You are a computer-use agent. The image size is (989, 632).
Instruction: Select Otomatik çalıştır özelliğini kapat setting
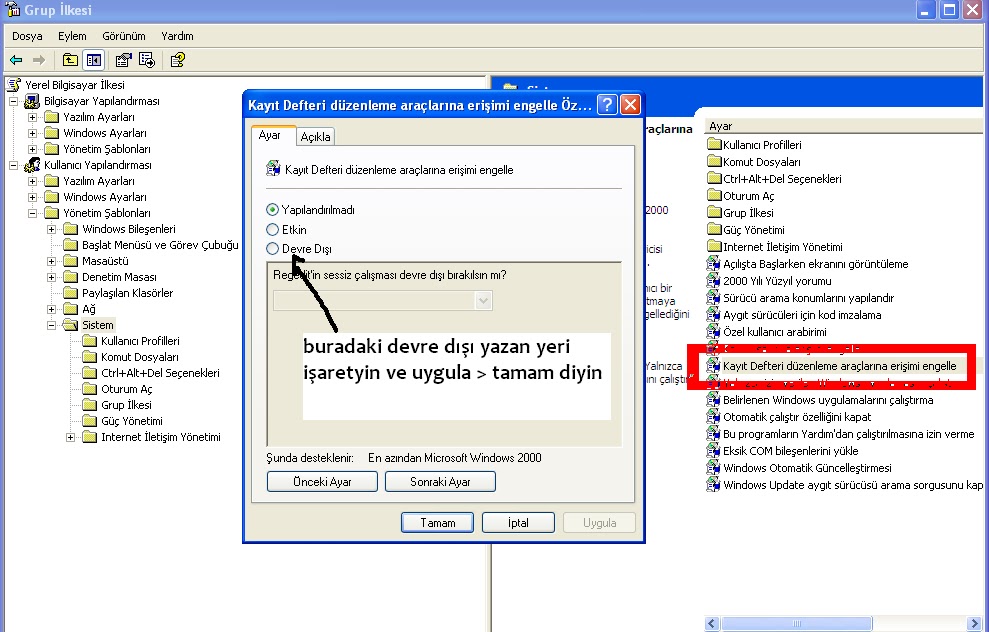(x=789, y=418)
